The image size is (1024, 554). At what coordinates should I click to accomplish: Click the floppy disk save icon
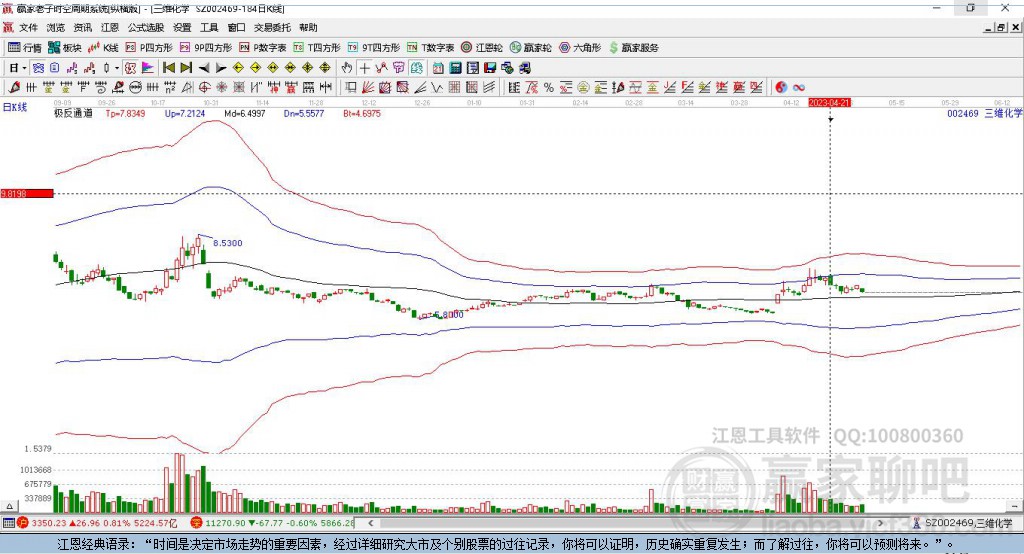coord(490,67)
